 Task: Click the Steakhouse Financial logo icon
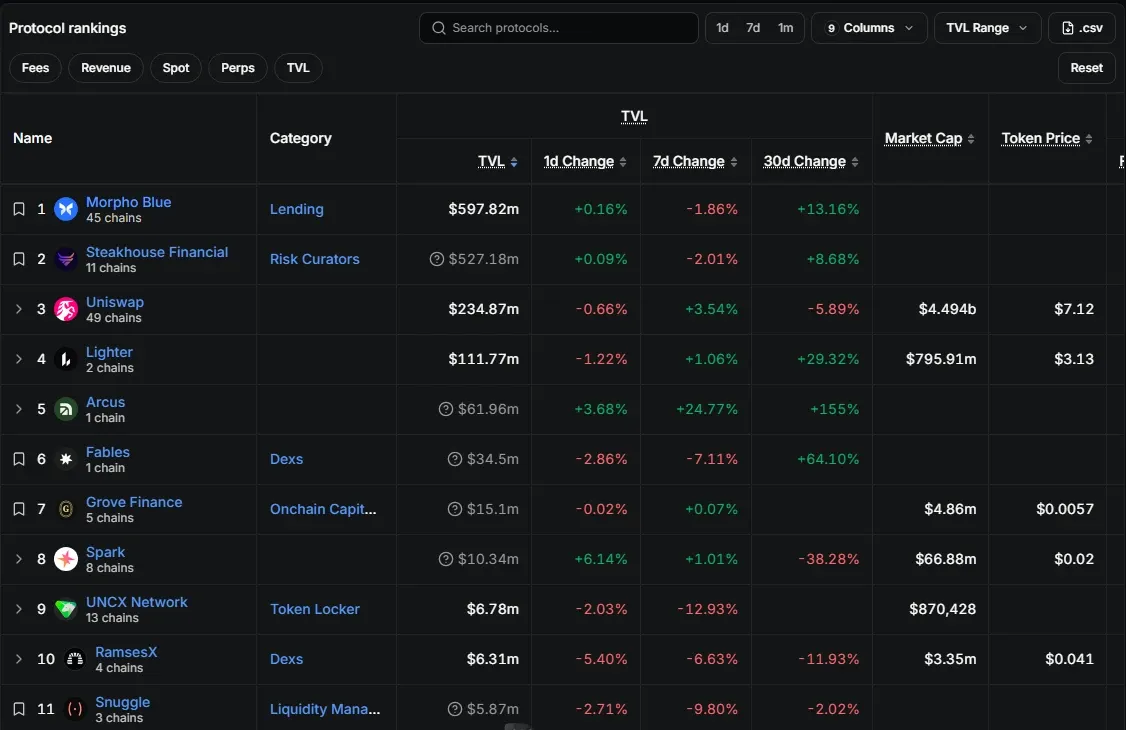pyautogui.click(x=66, y=259)
